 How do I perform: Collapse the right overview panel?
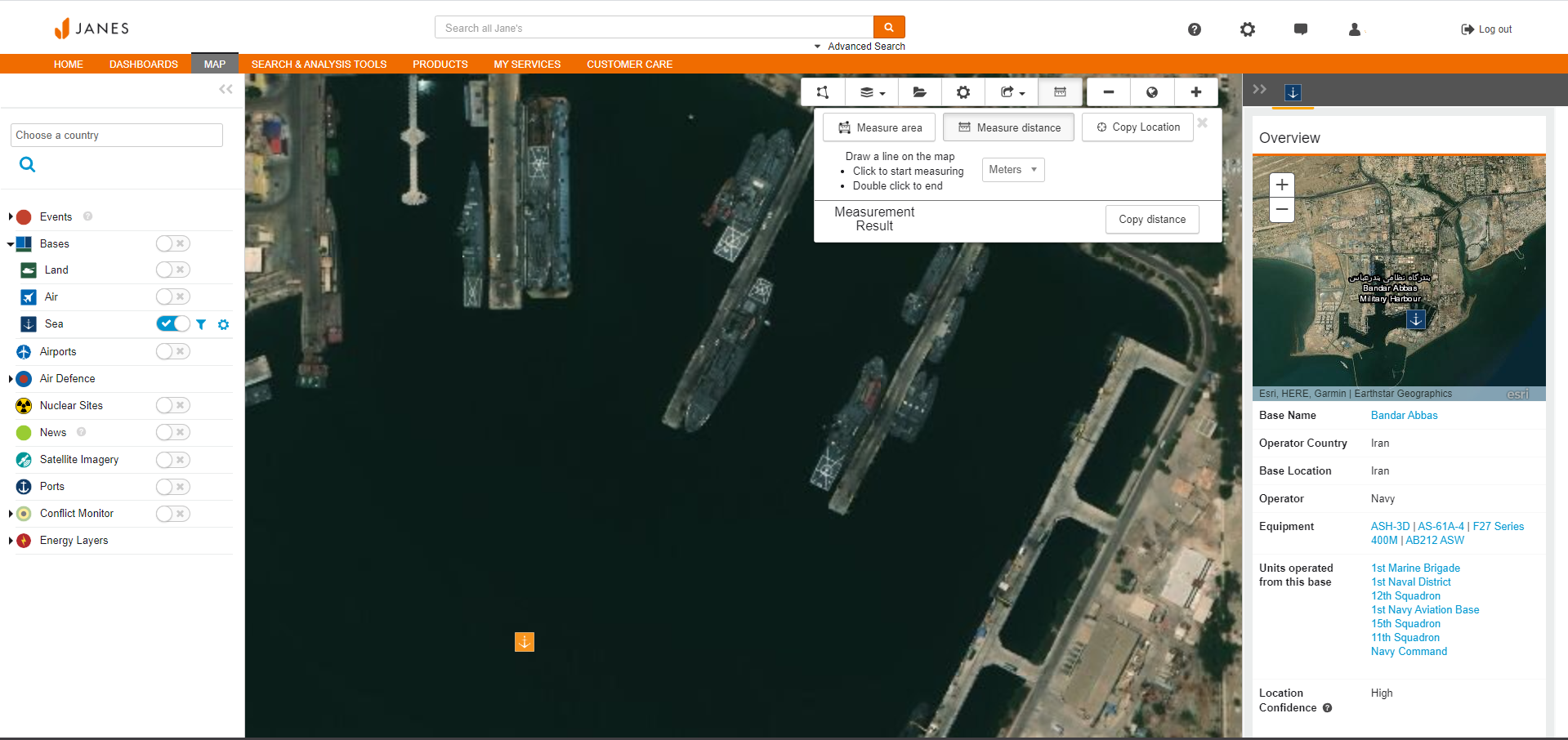(x=1259, y=89)
